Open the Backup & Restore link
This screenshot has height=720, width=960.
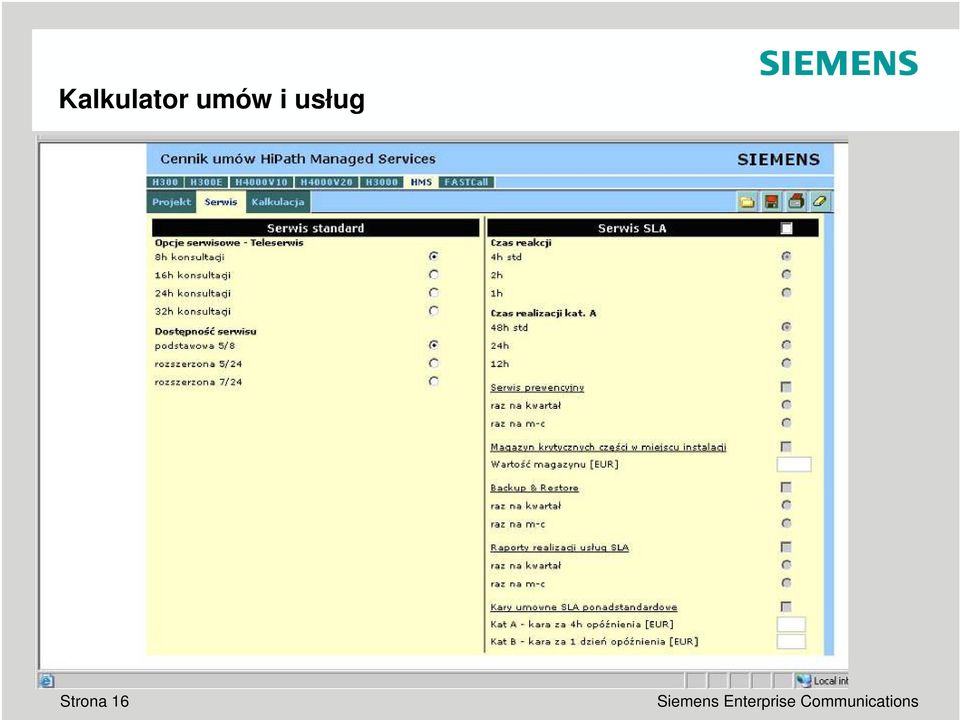tap(534, 488)
